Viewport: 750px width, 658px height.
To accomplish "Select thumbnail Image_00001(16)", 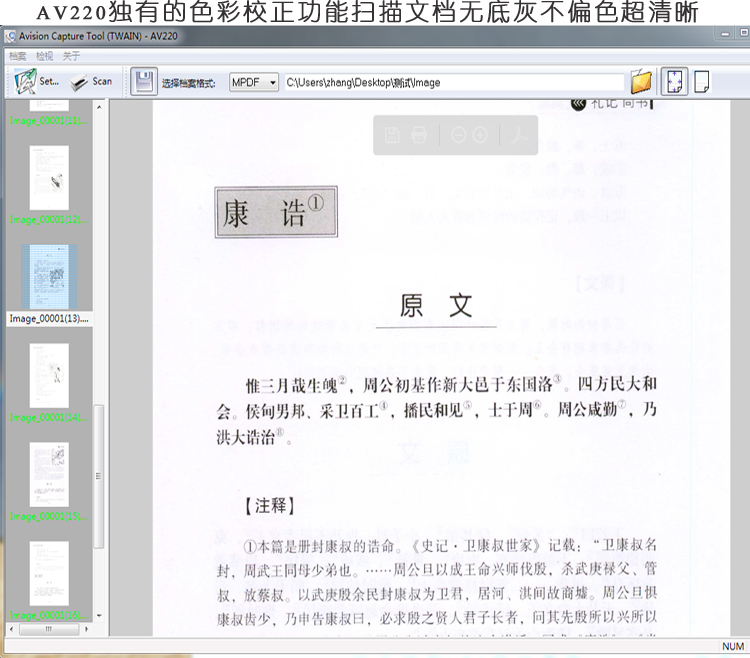I will pos(49,573).
